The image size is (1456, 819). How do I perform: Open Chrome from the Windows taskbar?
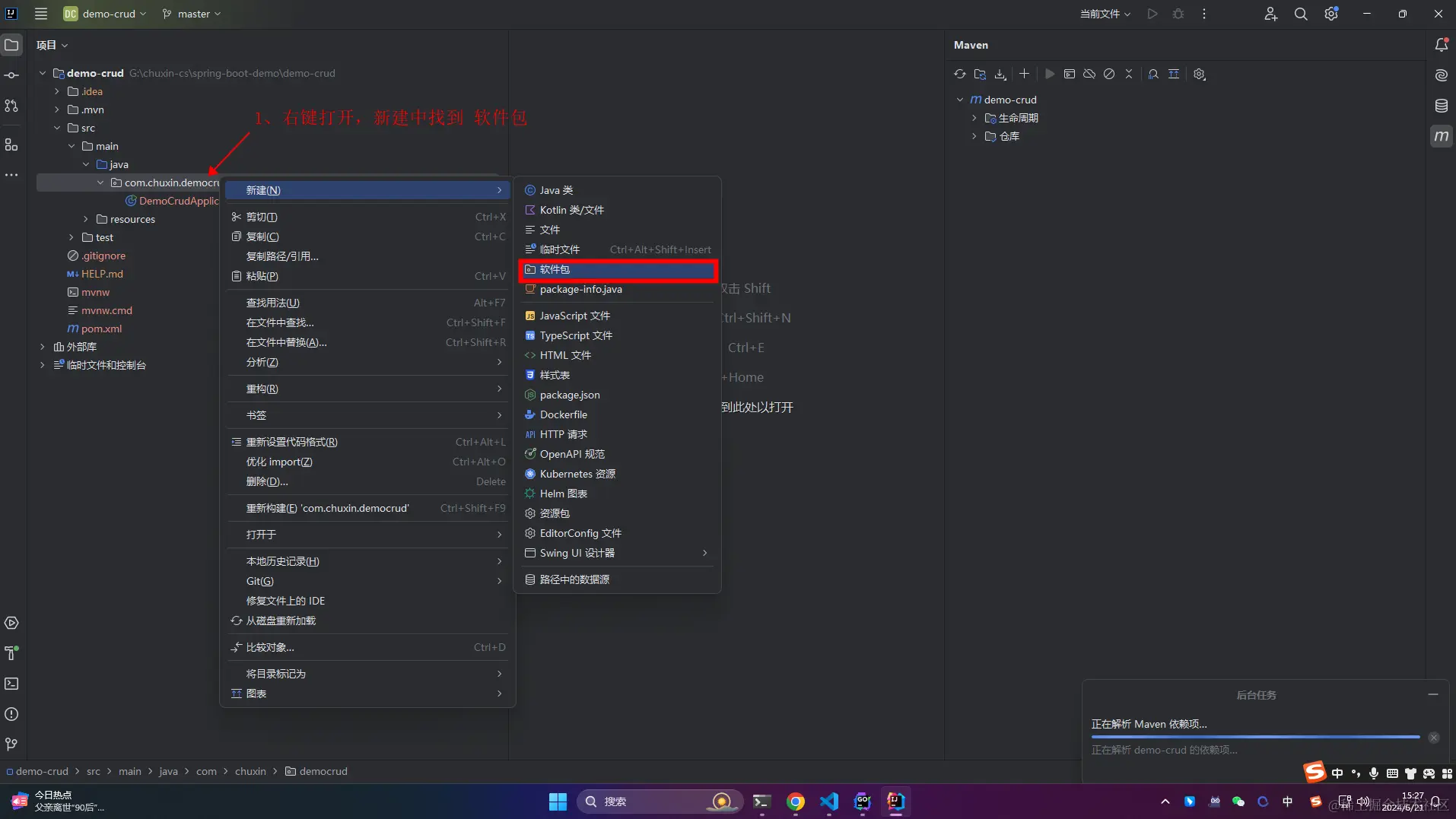click(796, 802)
